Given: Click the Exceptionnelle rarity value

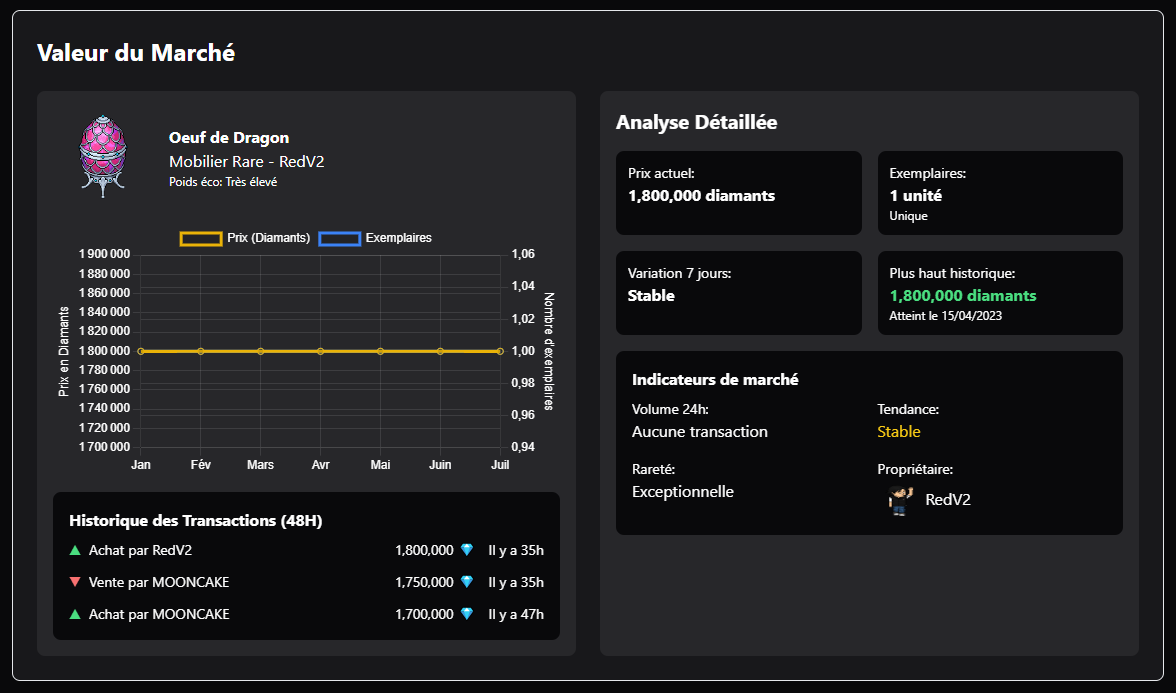Looking at the screenshot, I should point(682,492).
